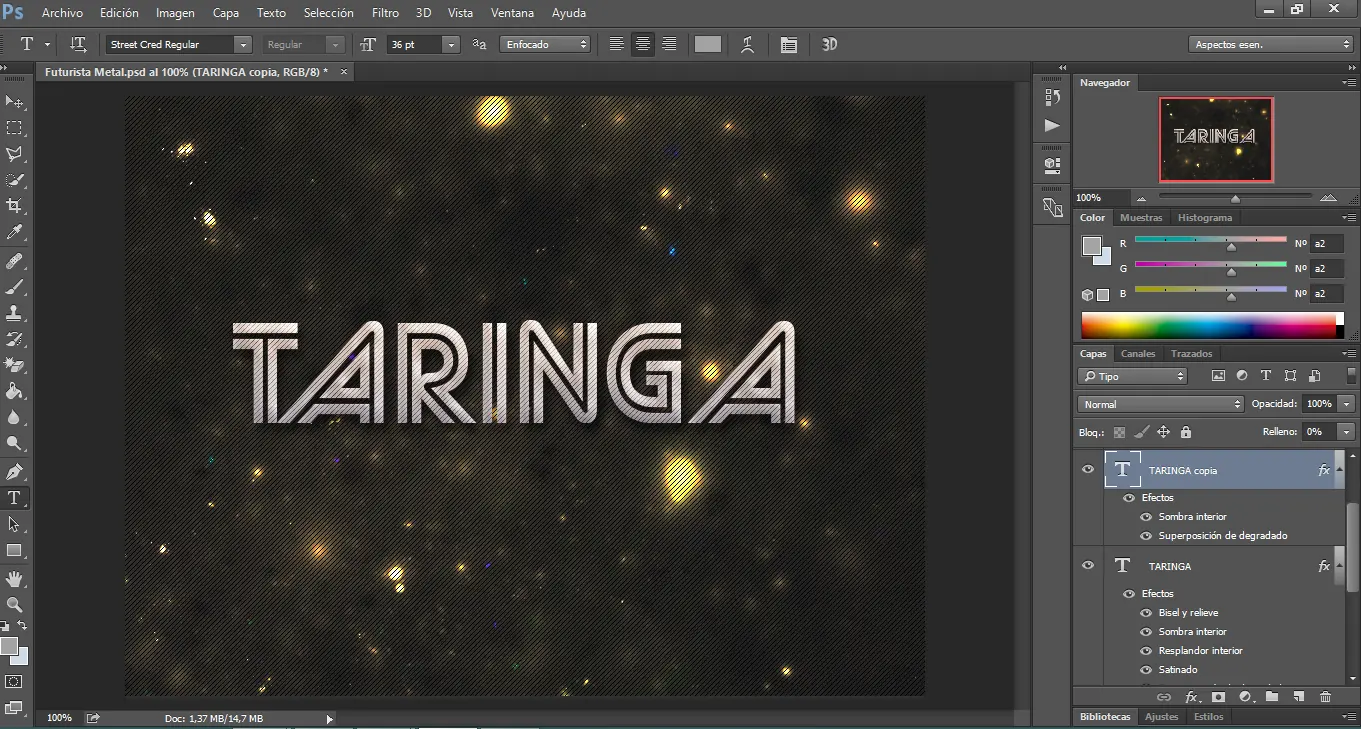
Task: Create a new layer group
Action: (x=1272, y=697)
